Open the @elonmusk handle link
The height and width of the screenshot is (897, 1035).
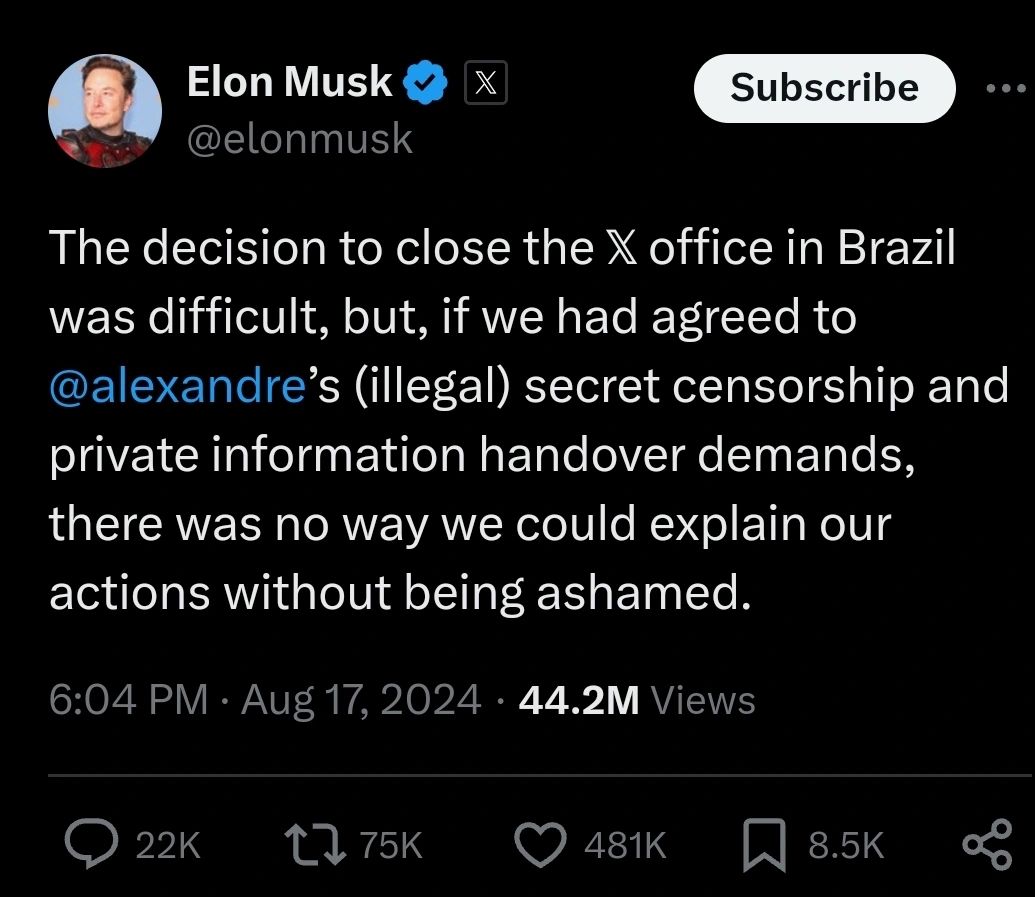click(x=300, y=138)
